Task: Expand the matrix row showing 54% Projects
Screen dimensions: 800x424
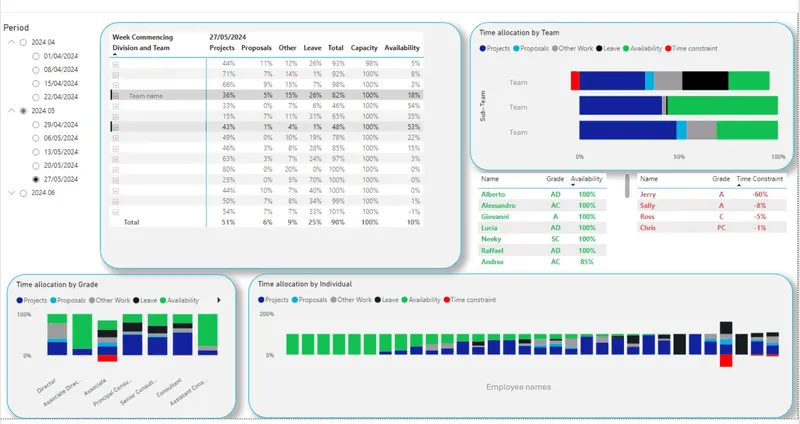Action: (x=116, y=212)
